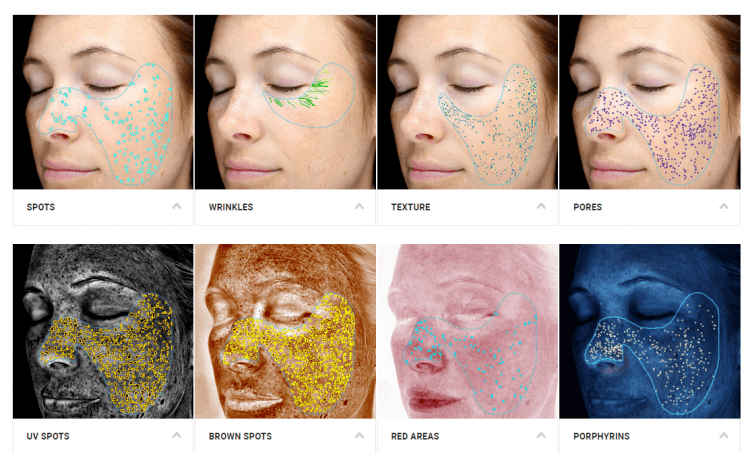Click the PORPHYRINS label
This screenshot has height=453, width=750.
(x=601, y=436)
